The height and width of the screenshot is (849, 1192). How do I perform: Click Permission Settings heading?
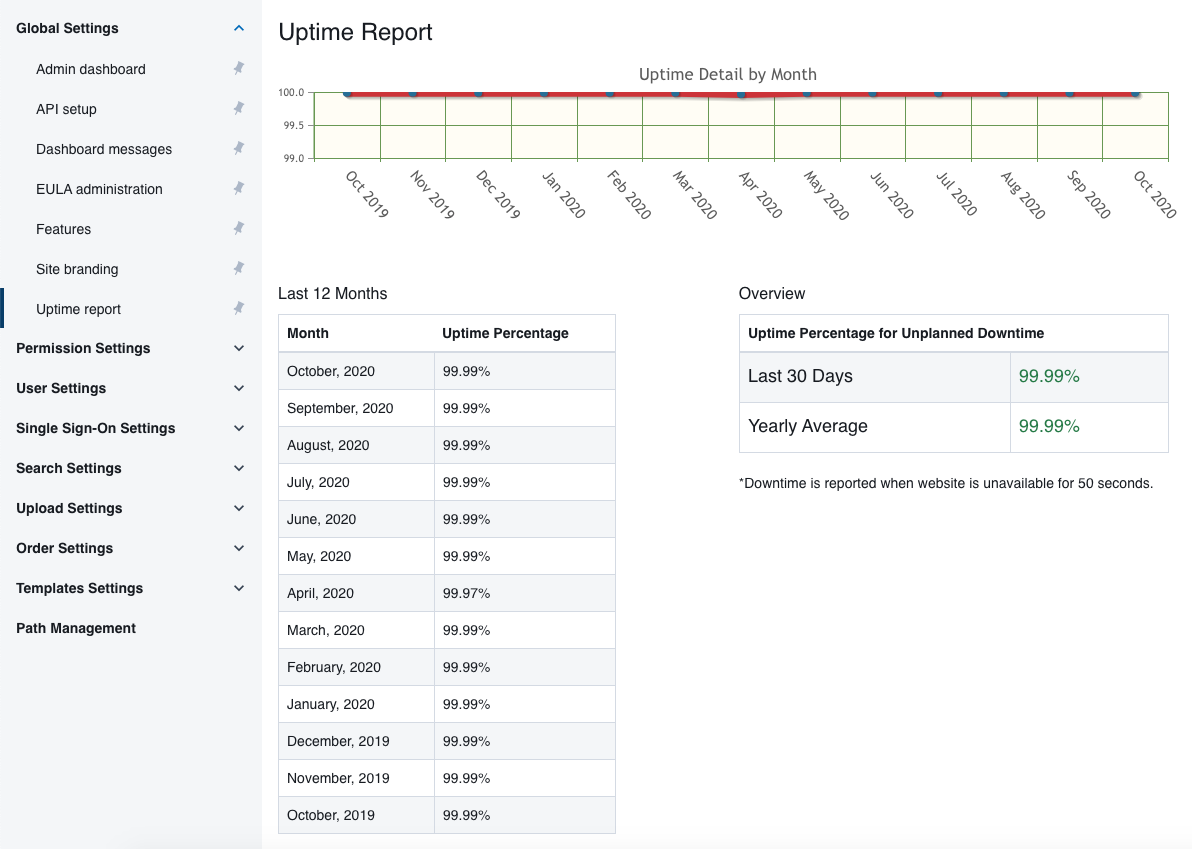coord(83,348)
